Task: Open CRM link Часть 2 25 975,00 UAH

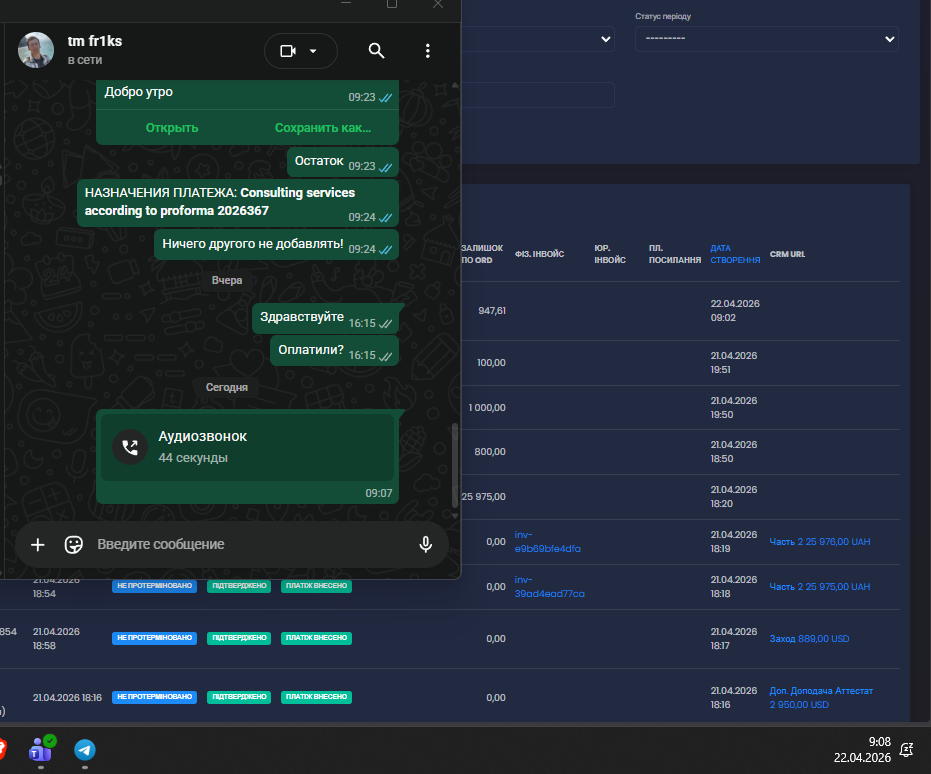Action: 819,587
